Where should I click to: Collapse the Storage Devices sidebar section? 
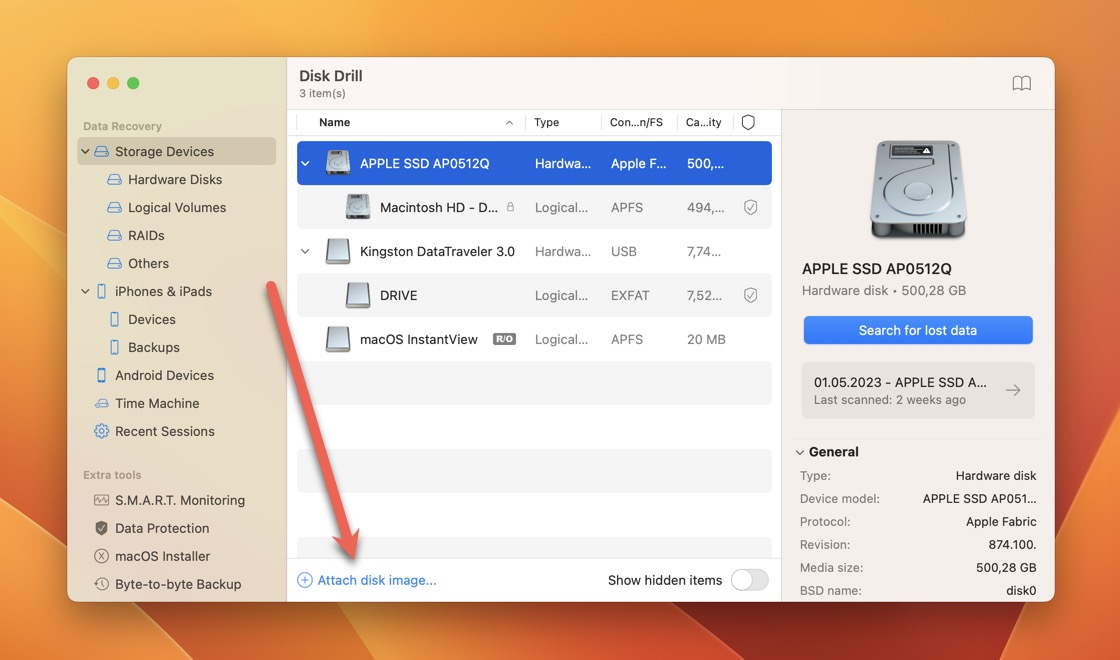click(x=85, y=152)
